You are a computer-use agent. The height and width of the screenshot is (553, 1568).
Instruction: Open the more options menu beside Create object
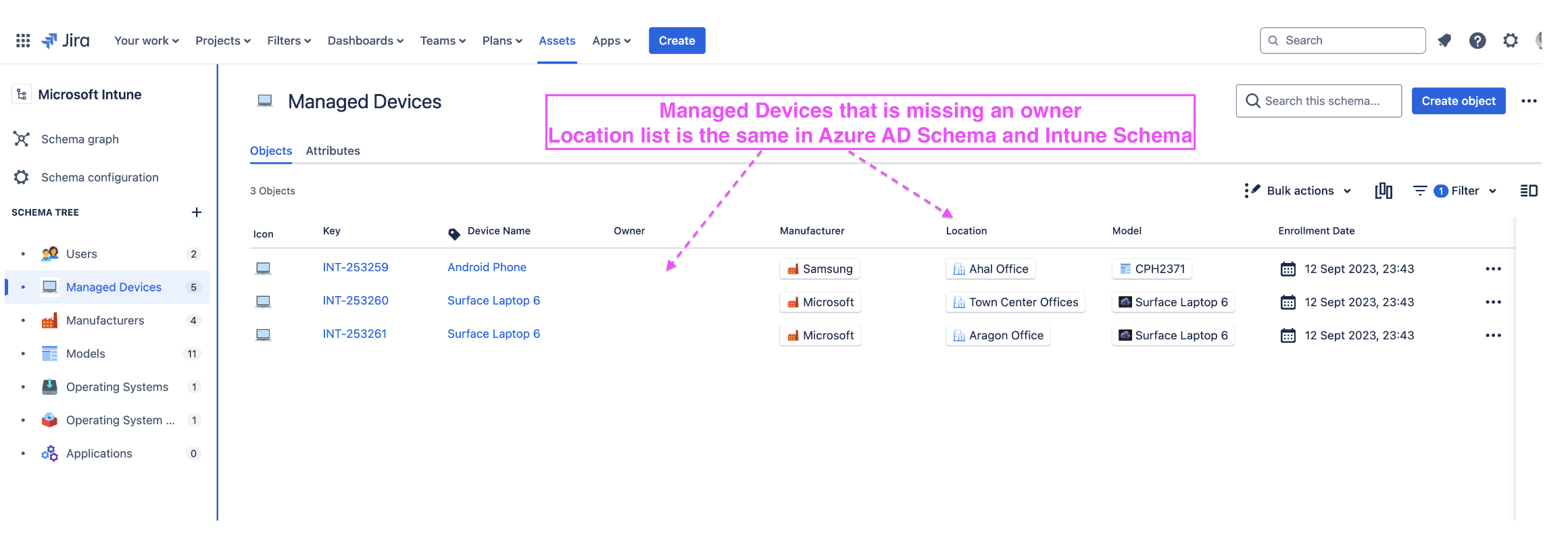point(1529,101)
